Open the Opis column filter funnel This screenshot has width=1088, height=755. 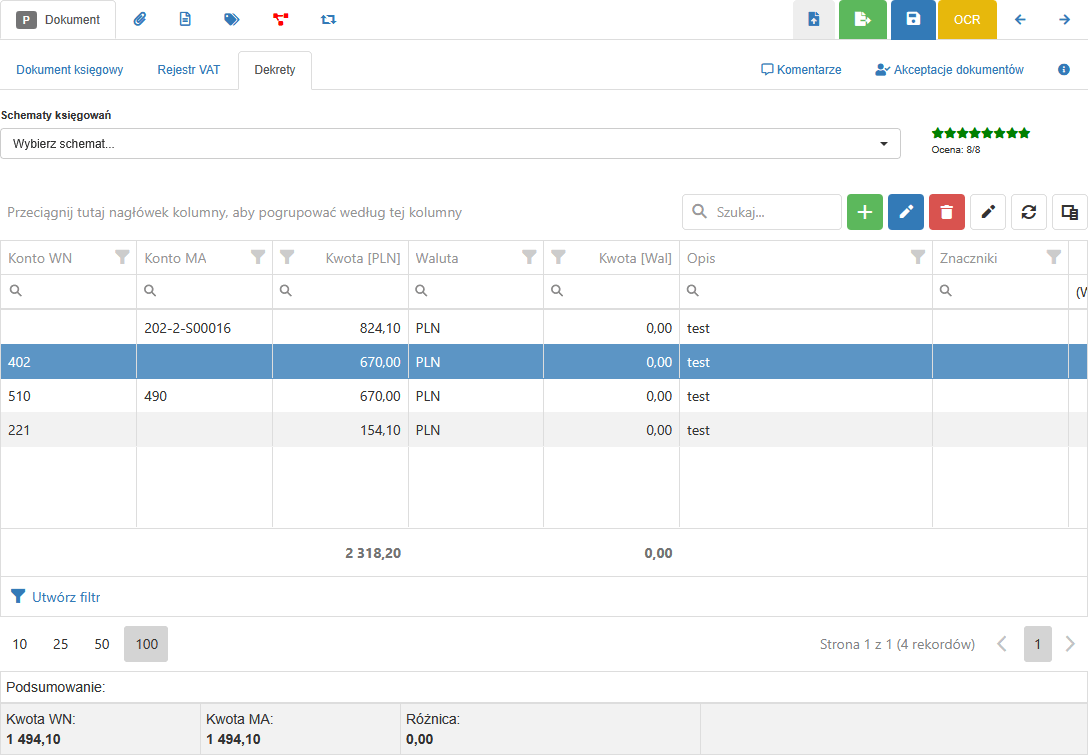pyautogui.click(x=918, y=258)
